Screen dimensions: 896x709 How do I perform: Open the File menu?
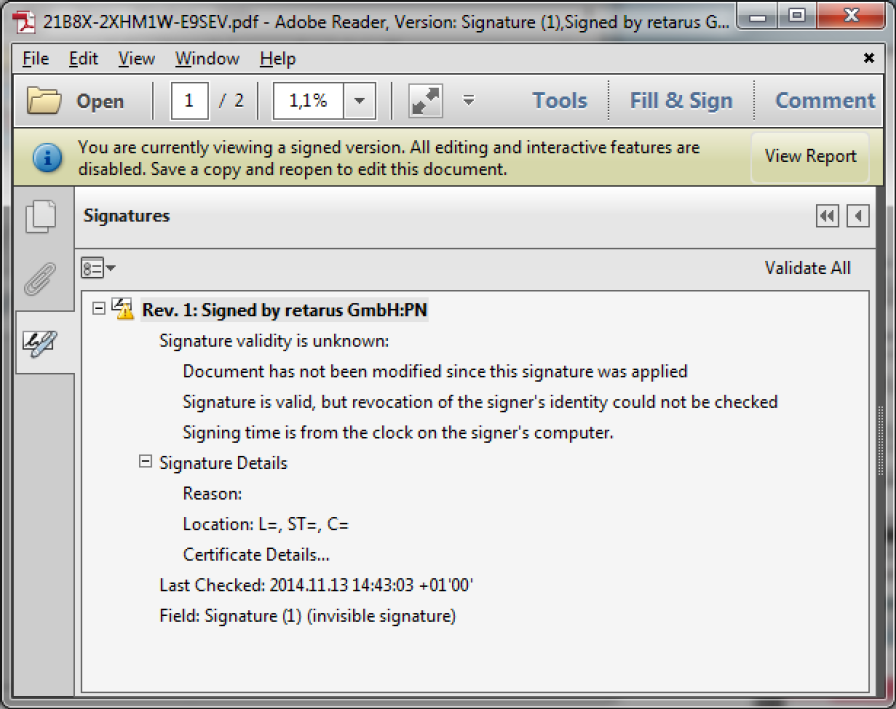coord(35,59)
